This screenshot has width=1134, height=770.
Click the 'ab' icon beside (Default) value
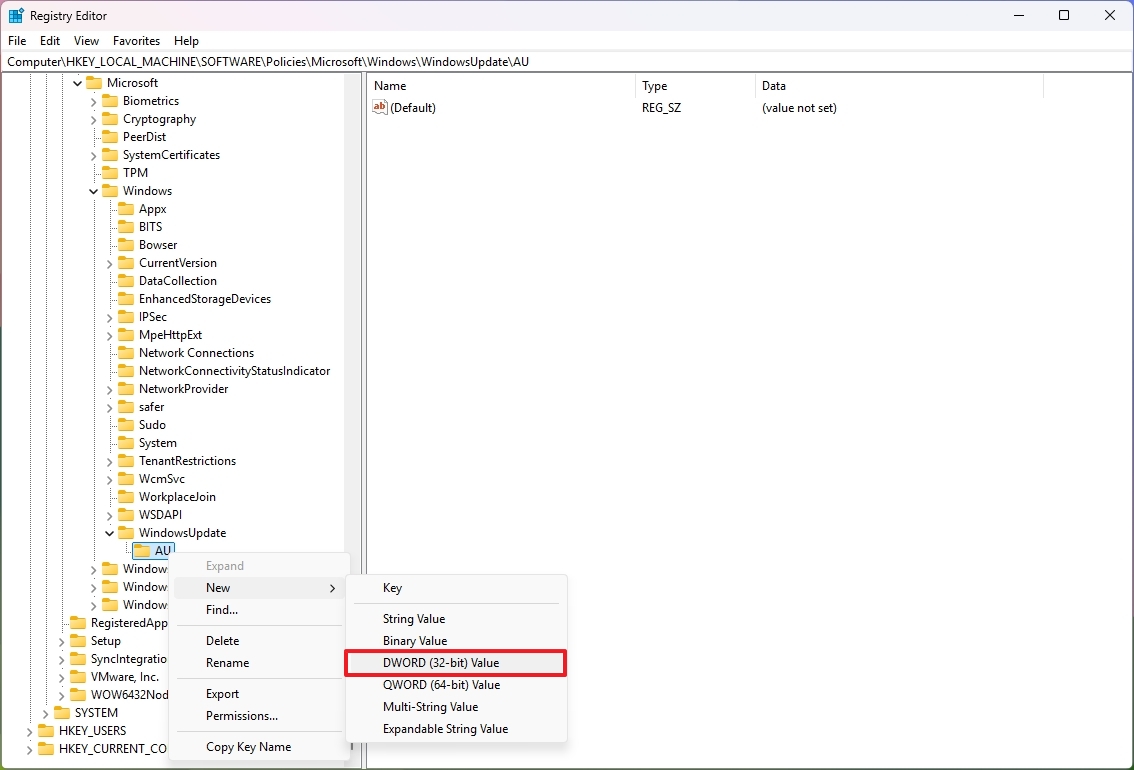[380, 108]
